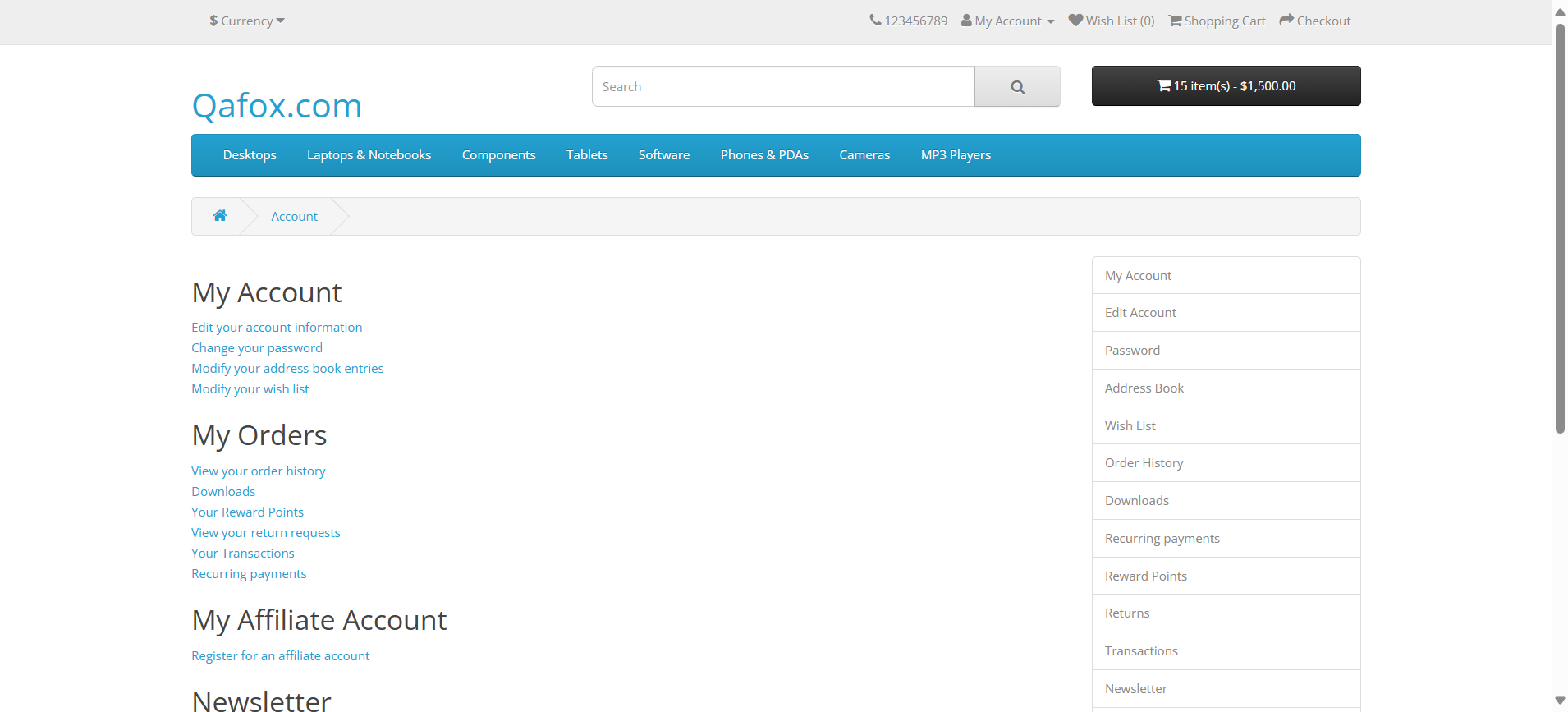Click Change your password link

coord(257,348)
